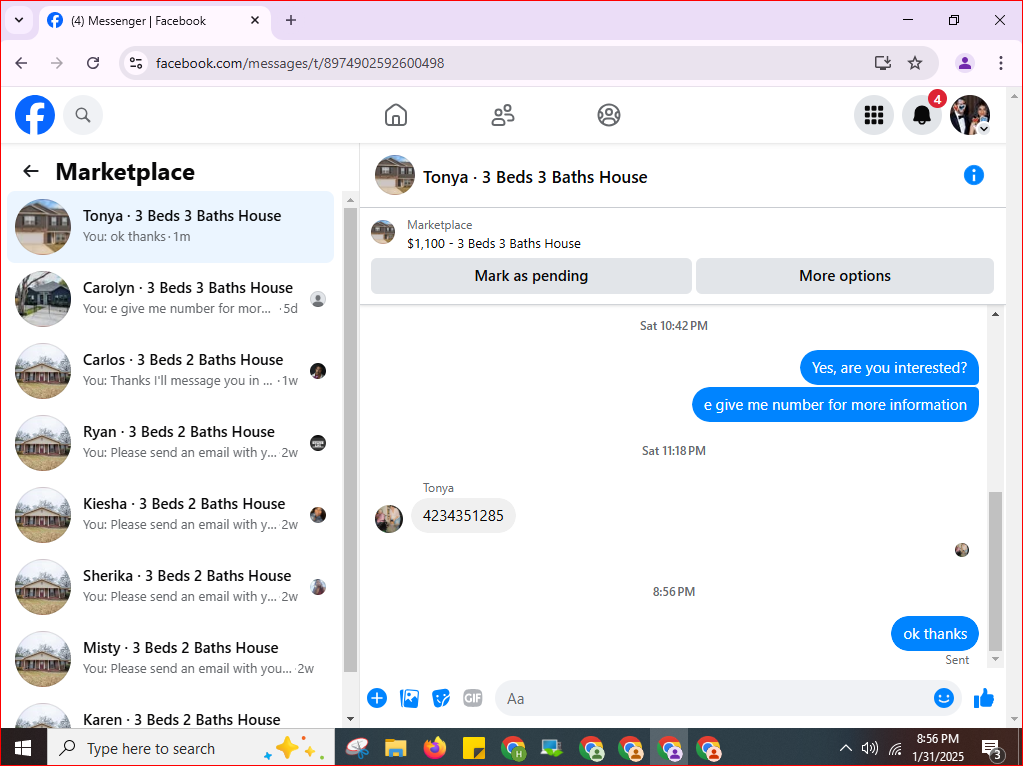Click the Mark as pending button
The image size is (1023, 766).
tap(531, 276)
